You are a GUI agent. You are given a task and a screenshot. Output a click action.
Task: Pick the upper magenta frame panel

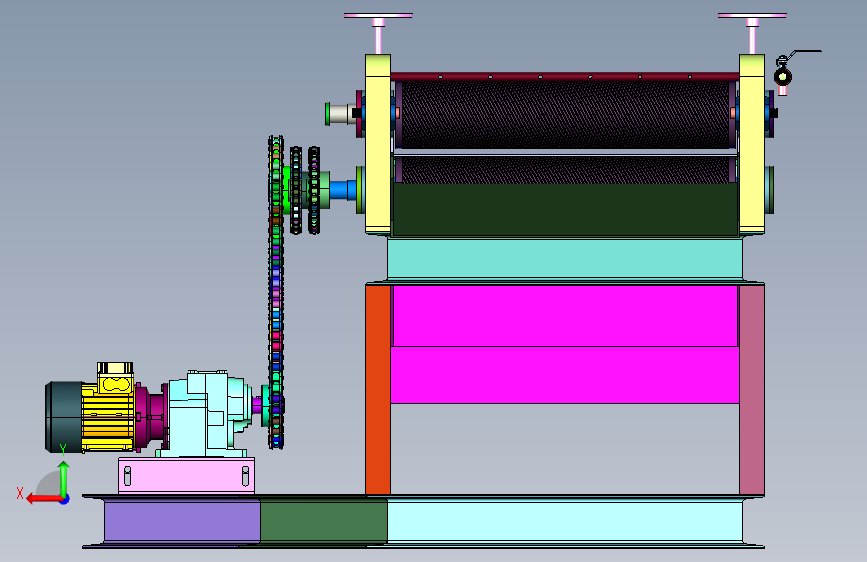(x=565, y=316)
